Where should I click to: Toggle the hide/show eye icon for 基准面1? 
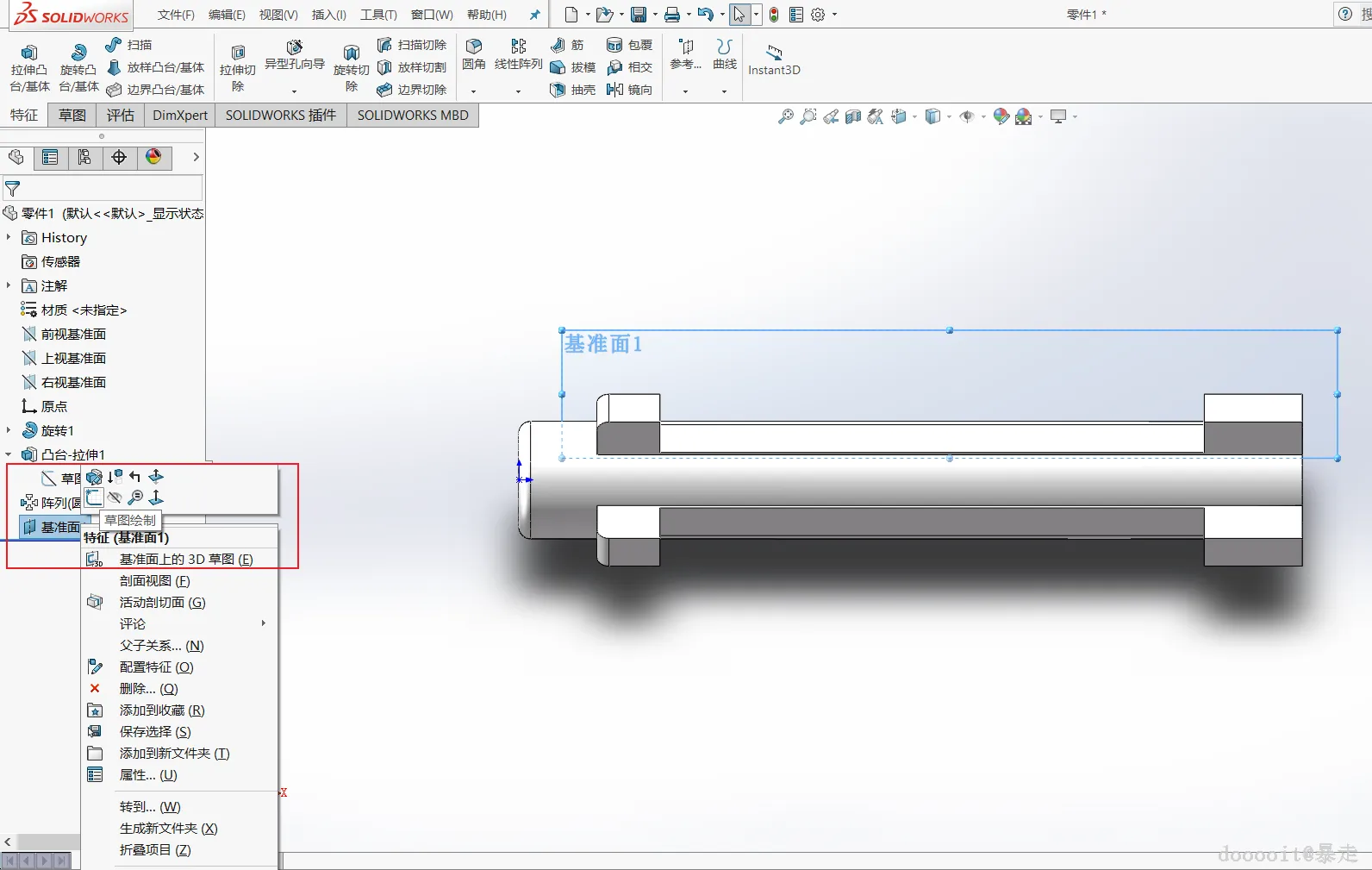tap(115, 498)
